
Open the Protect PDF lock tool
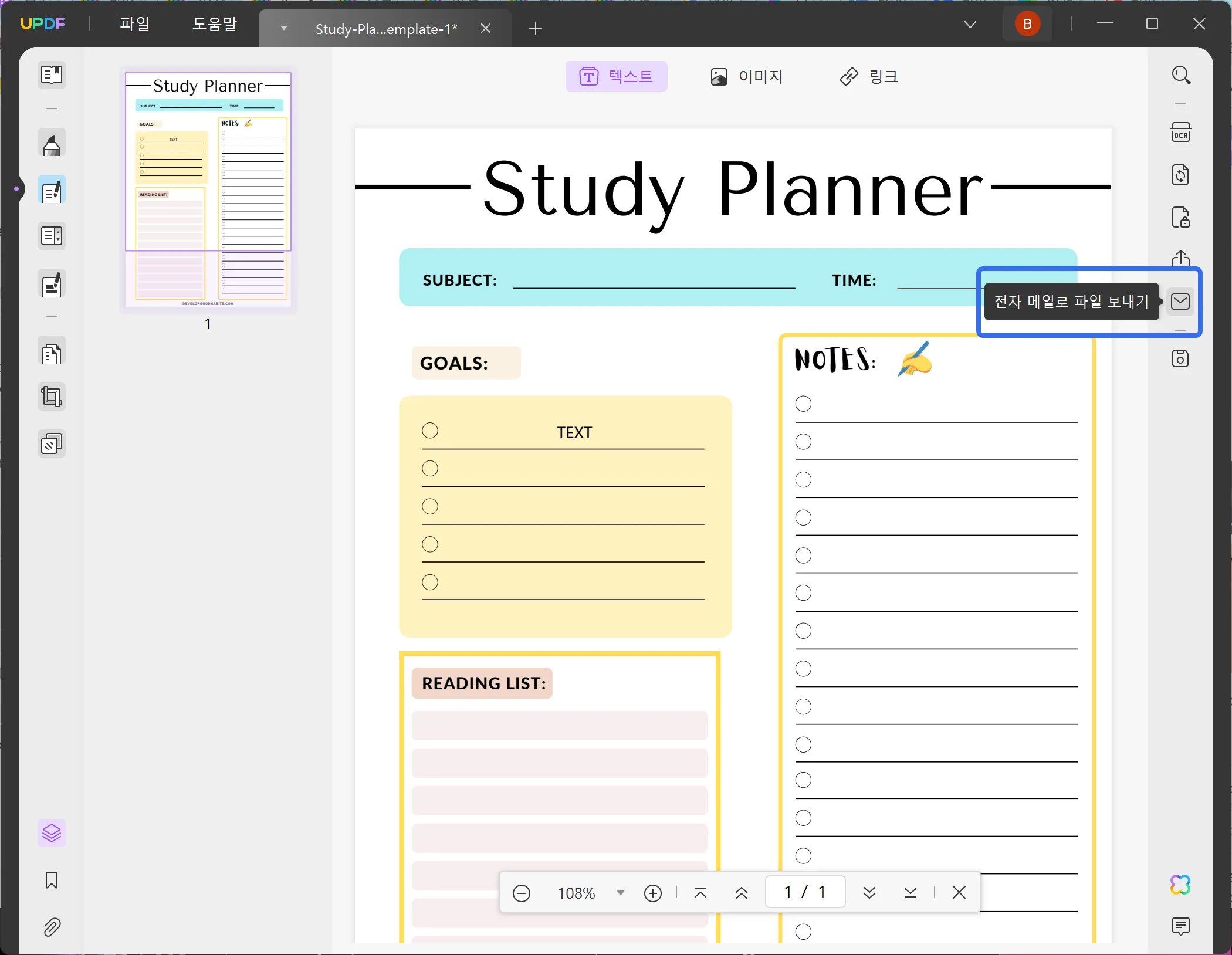(x=1181, y=217)
